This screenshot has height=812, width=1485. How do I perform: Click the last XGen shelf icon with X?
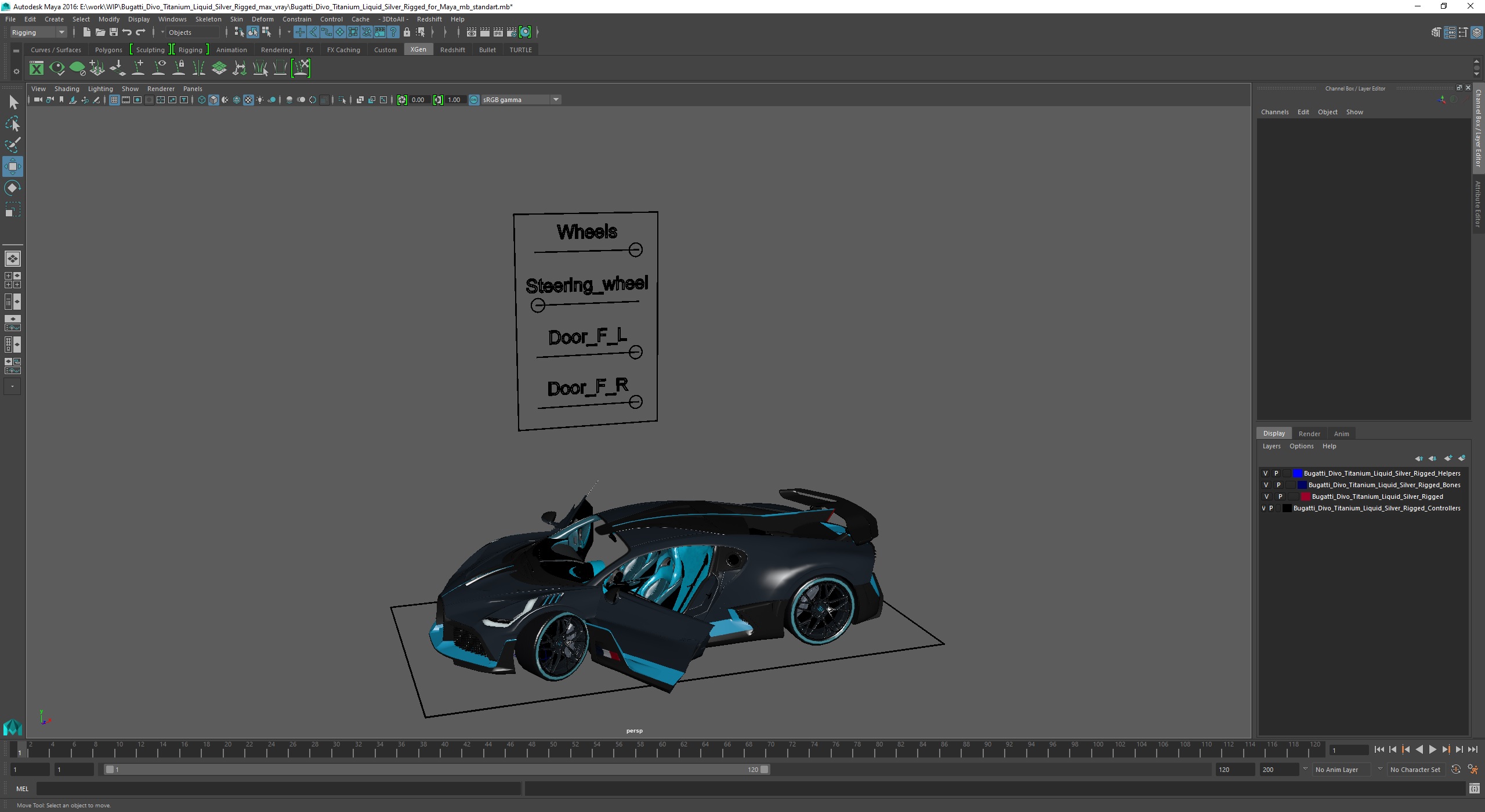click(x=301, y=68)
